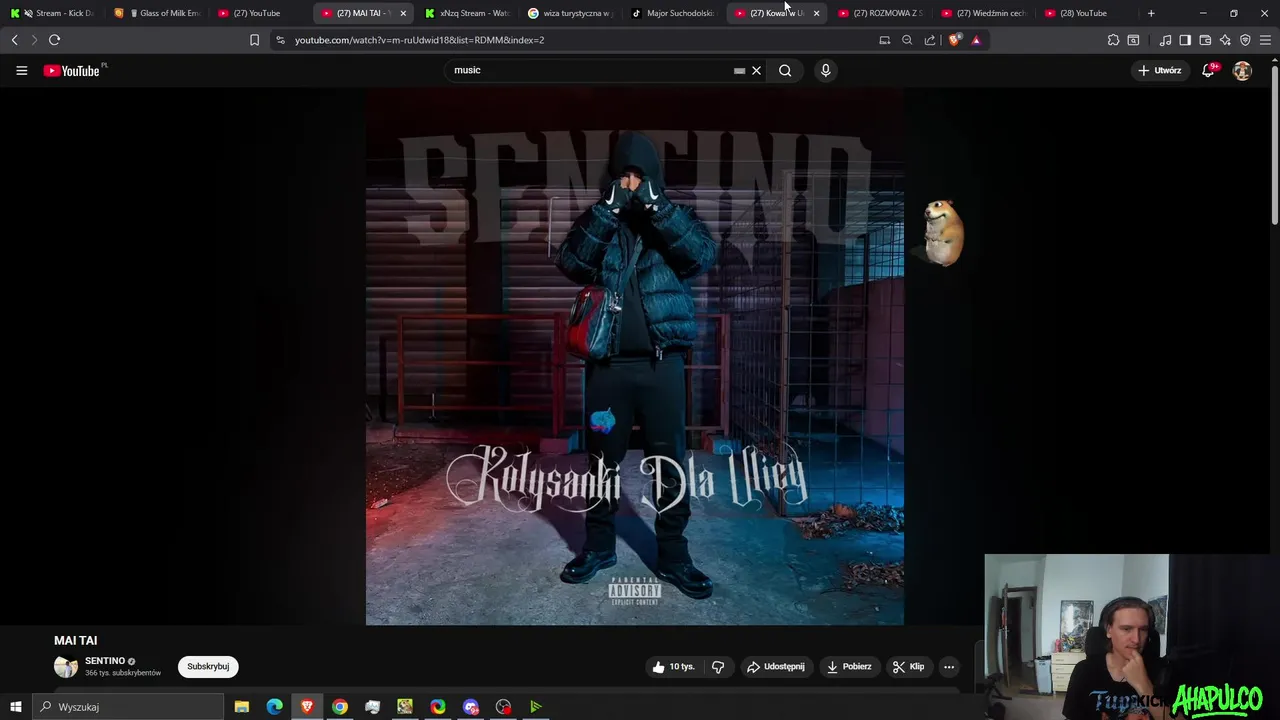This screenshot has height=720, width=1280.
Task: Go to the YouTube home logo
Action: click(73, 70)
